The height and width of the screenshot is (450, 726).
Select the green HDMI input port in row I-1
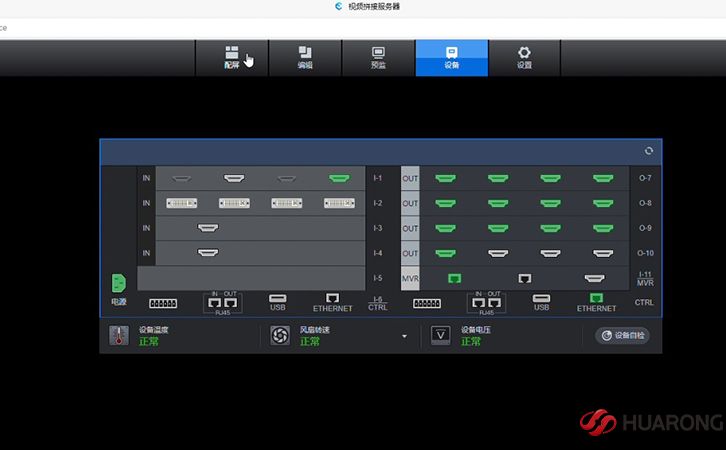tap(339, 178)
